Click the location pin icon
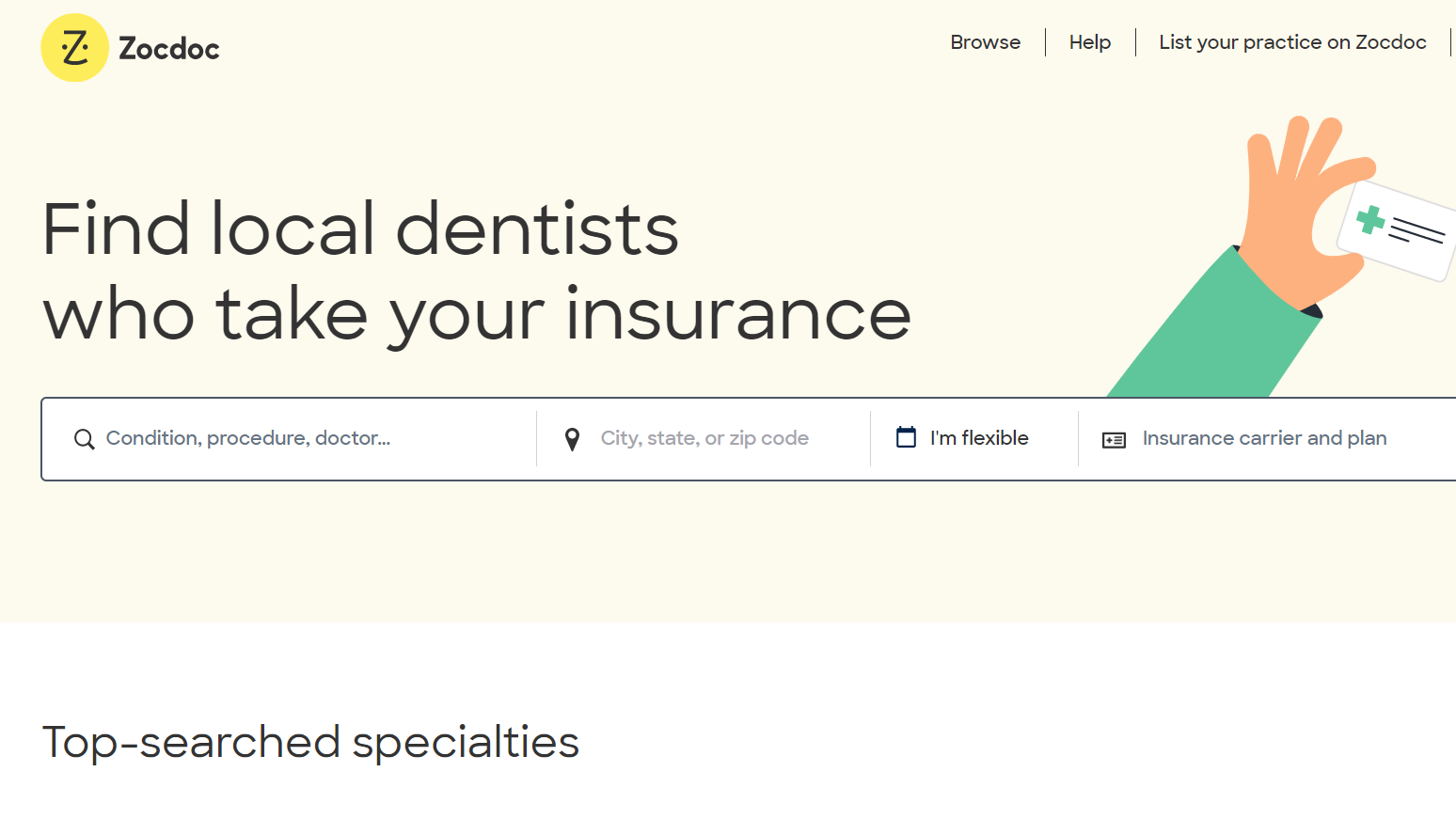 click(572, 439)
